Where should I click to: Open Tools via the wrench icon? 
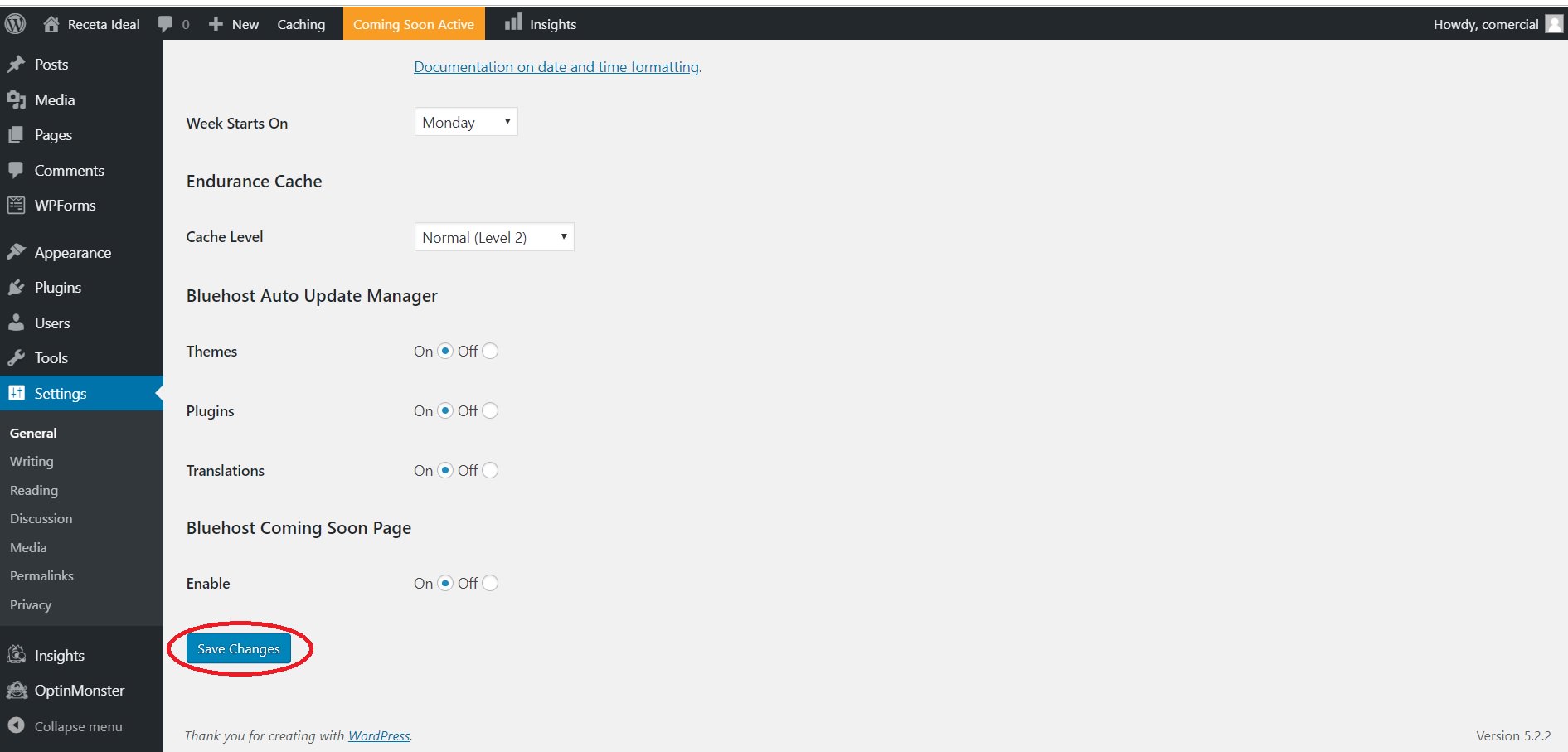16,358
